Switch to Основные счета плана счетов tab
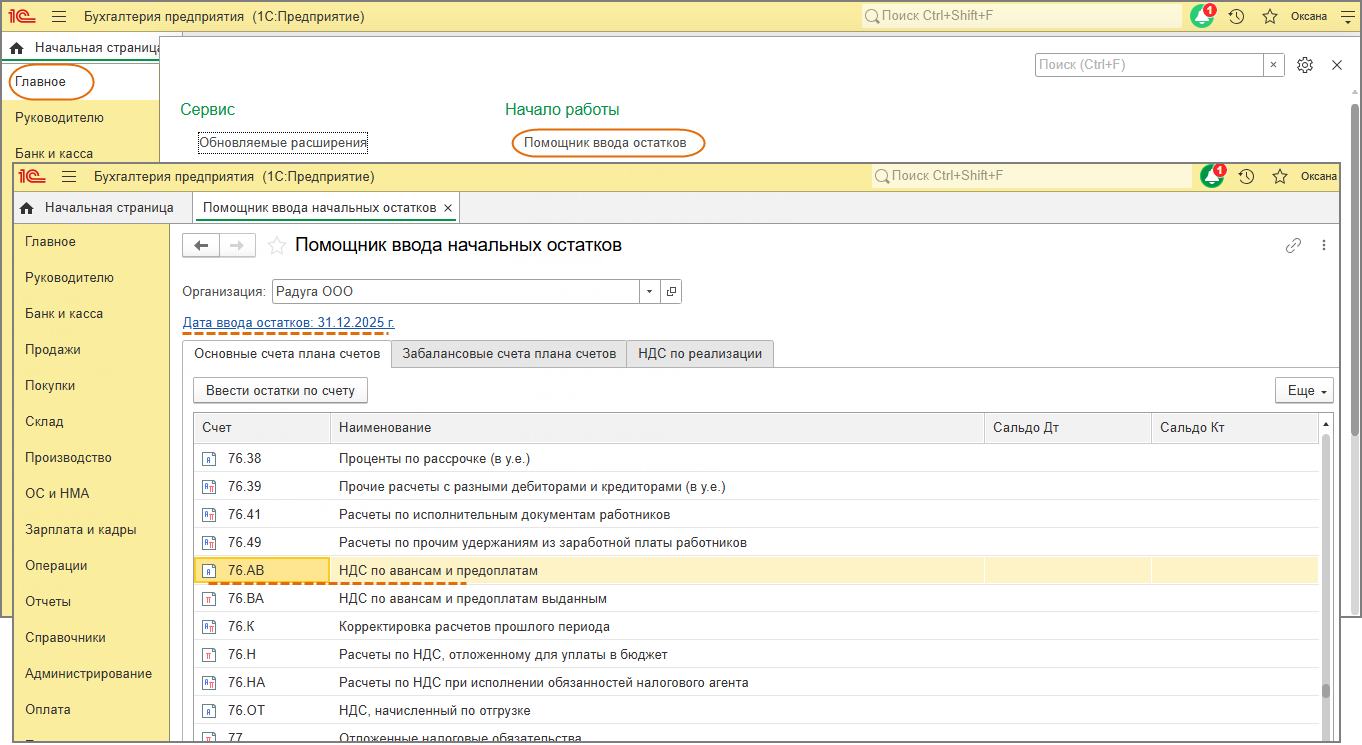This screenshot has width=1362, height=745. coord(287,354)
